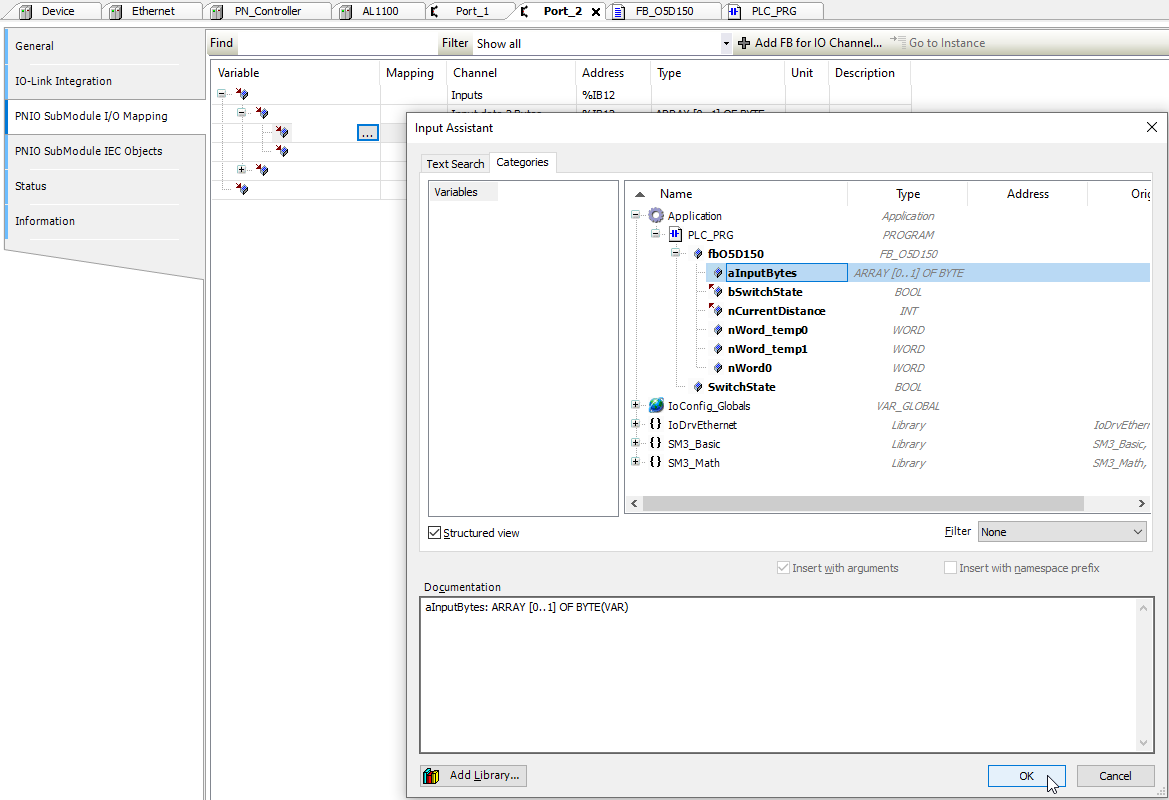Click the Application globe icon in the tree
This screenshot has width=1169, height=800.
(655, 215)
